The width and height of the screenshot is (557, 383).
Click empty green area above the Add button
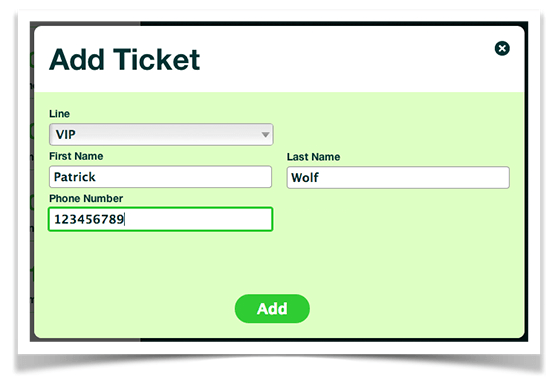coord(272,263)
